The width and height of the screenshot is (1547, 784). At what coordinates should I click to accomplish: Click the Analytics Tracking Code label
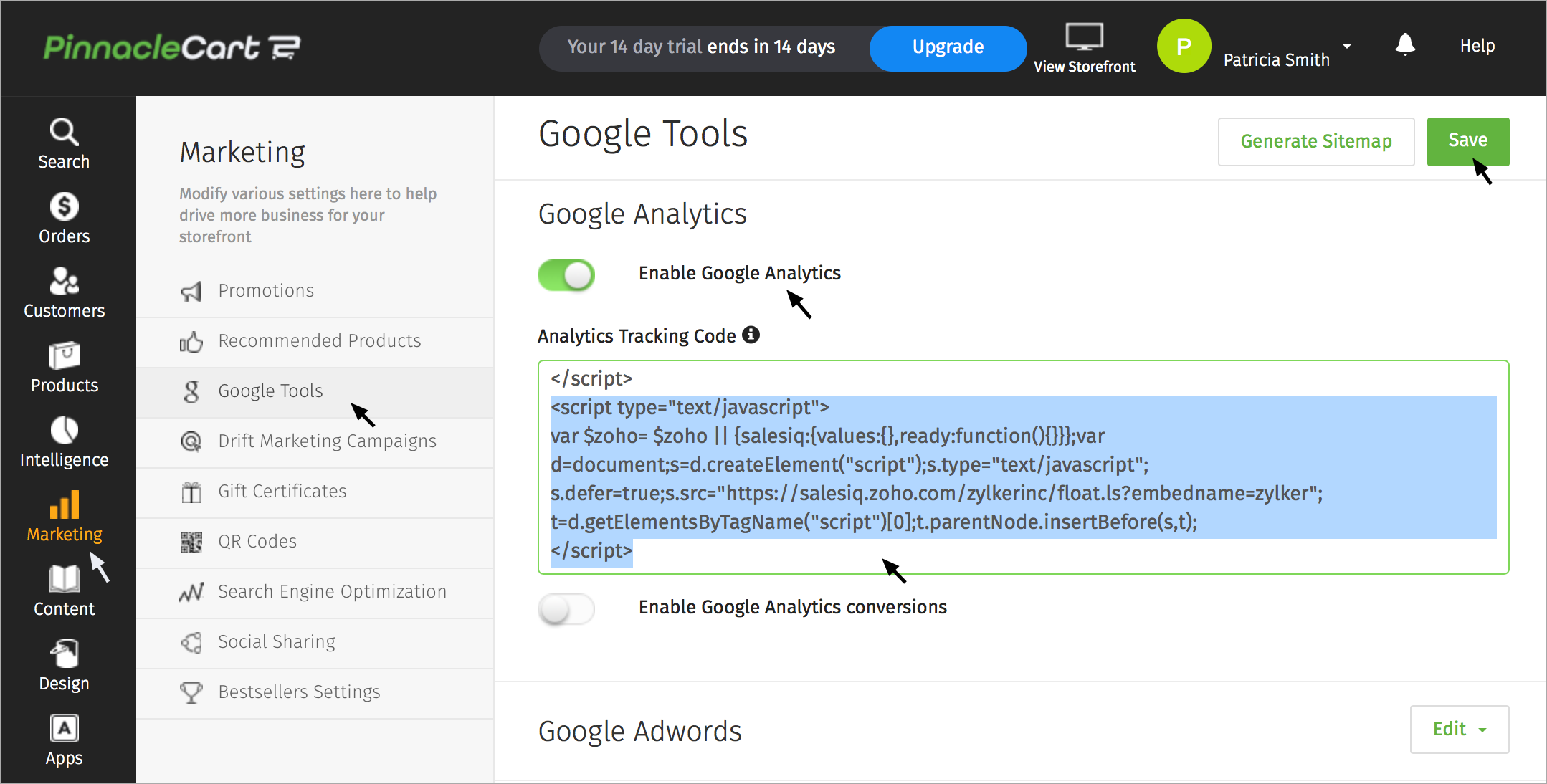tap(637, 336)
